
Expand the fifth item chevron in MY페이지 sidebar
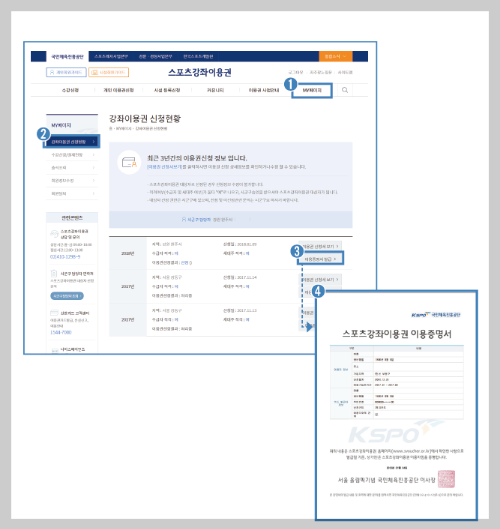point(93,194)
